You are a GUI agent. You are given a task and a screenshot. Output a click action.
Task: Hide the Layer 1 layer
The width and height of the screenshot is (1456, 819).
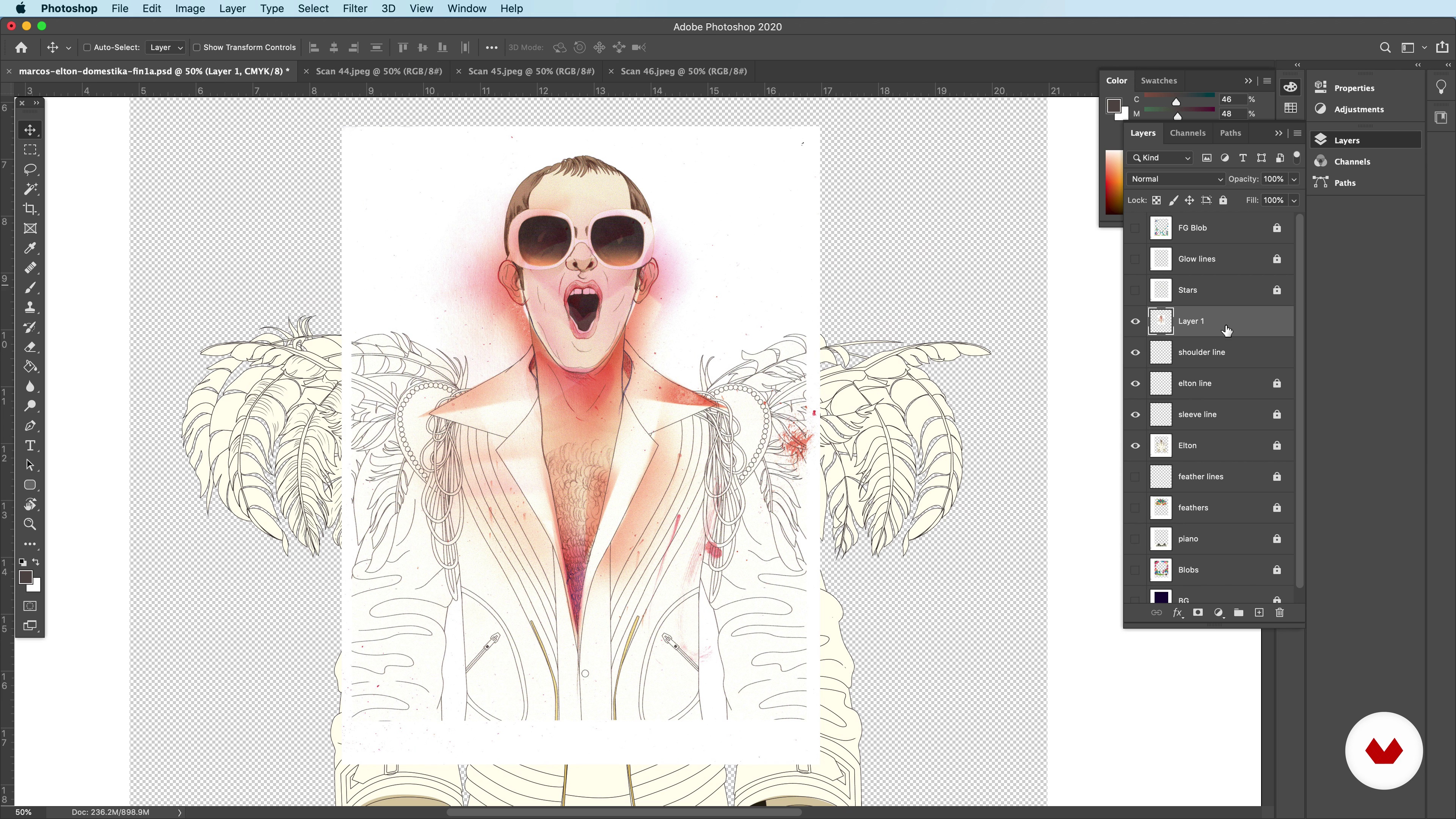click(1135, 321)
